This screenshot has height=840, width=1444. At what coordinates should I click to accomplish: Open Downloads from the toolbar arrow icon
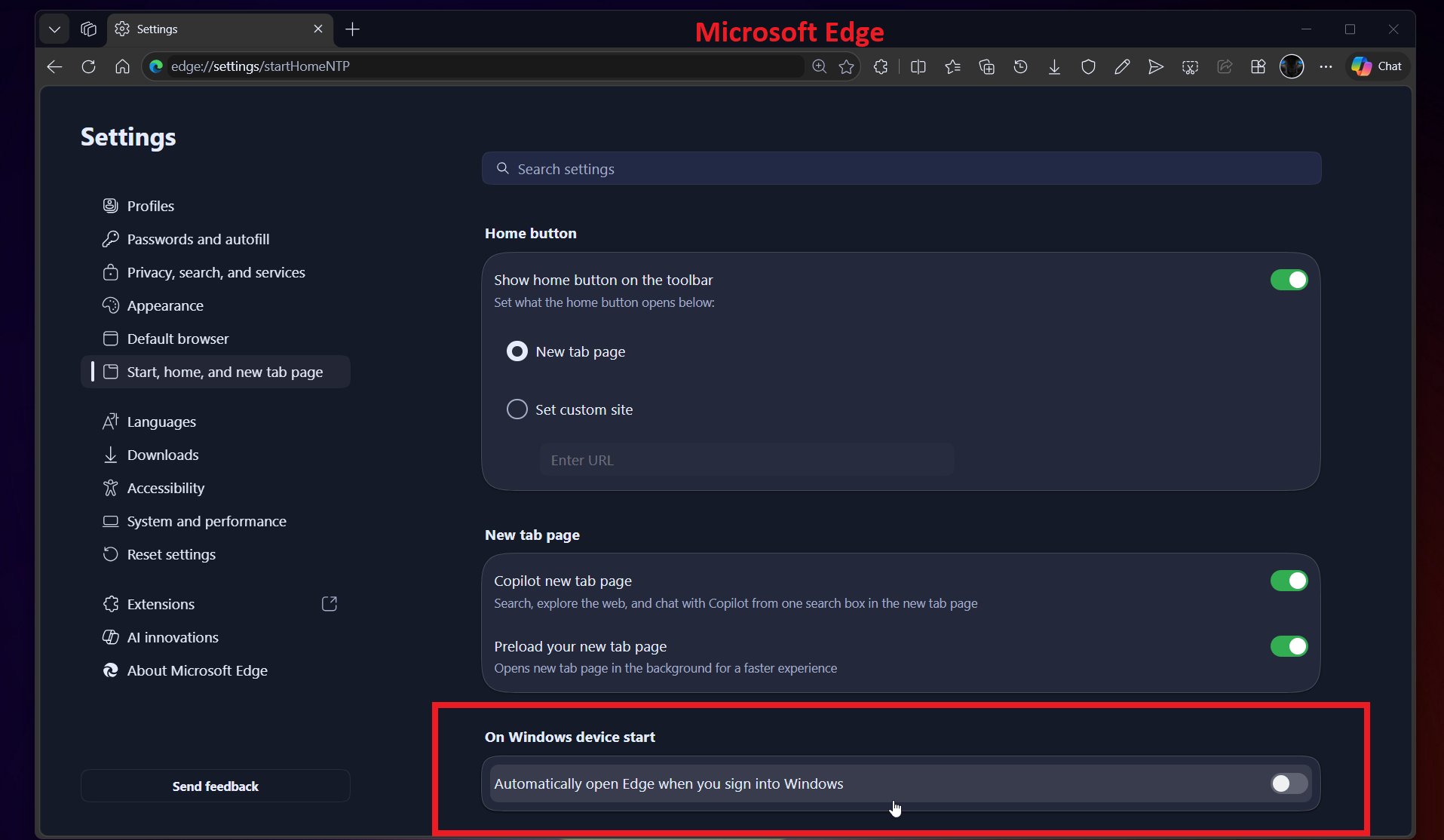tap(1054, 66)
